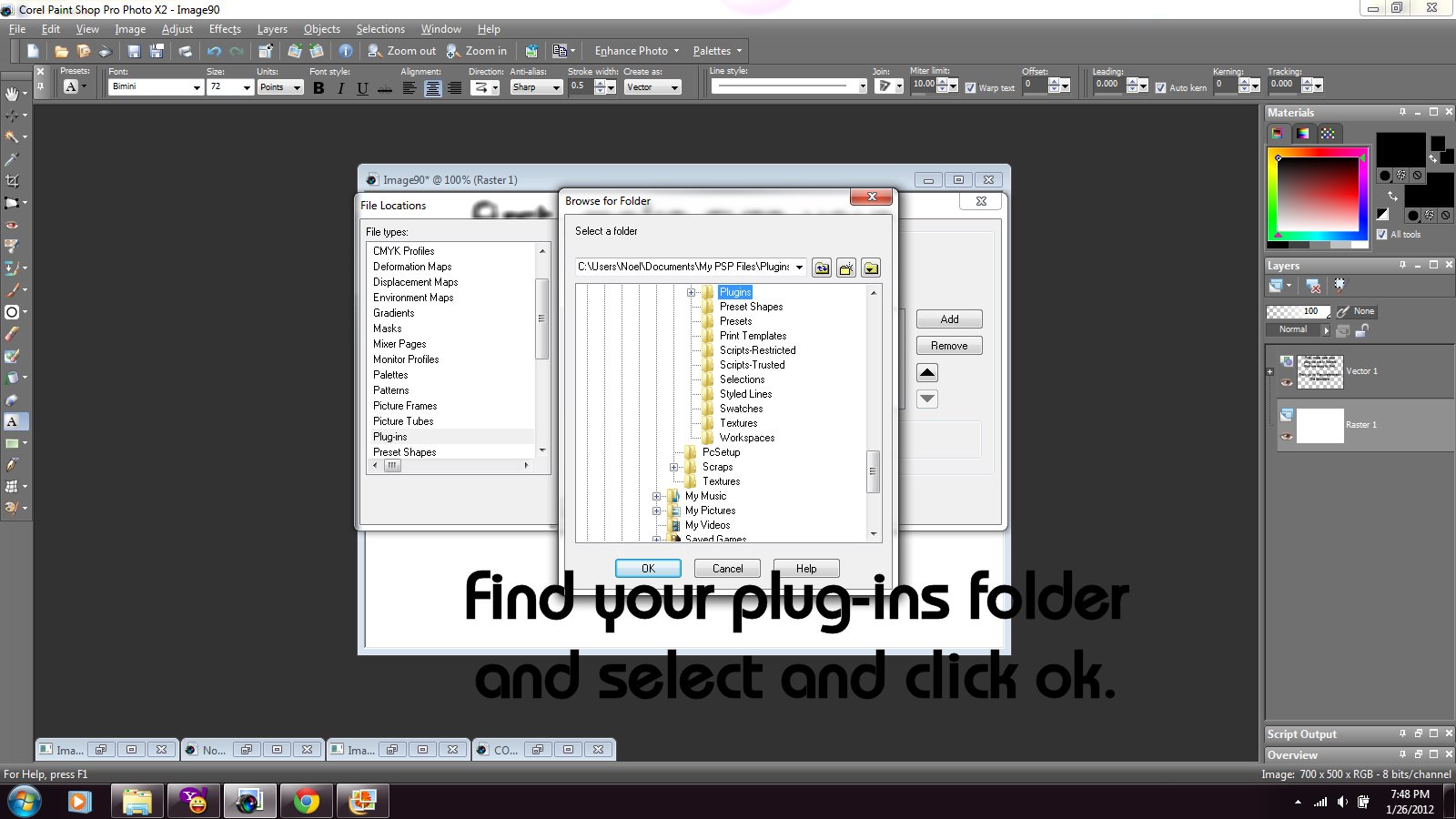The width and height of the screenshot is (1456, 819).
Task: Click inside the Materials color picker square
Action: click(1318, 193)
